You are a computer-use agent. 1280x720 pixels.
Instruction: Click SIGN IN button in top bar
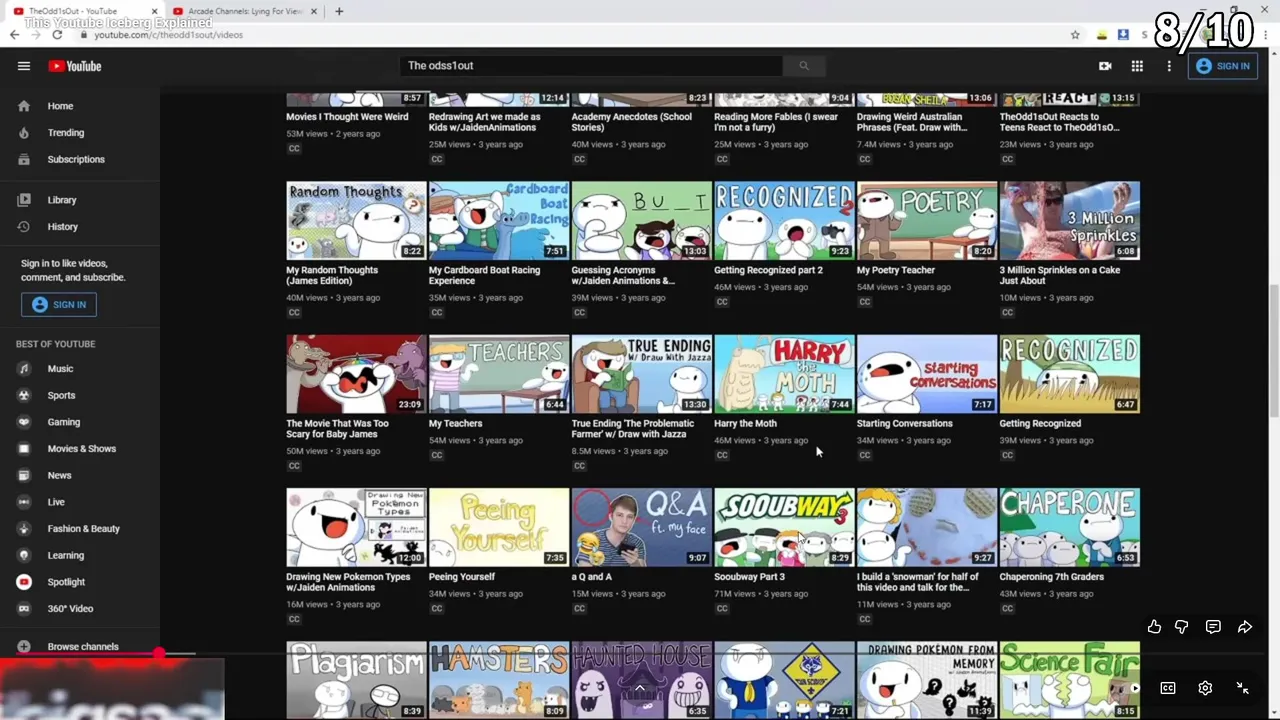[x=1223, y=66]
